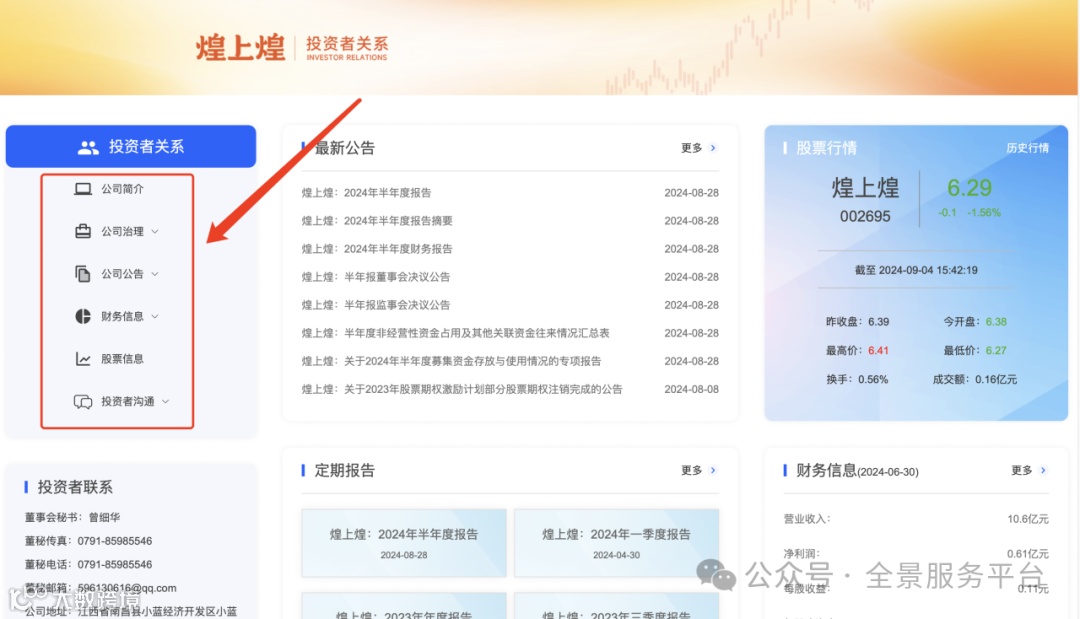Open announcement 煌上煌：2024年半年度报告
The image size is (1080, 619).
[x=366, y=193]
